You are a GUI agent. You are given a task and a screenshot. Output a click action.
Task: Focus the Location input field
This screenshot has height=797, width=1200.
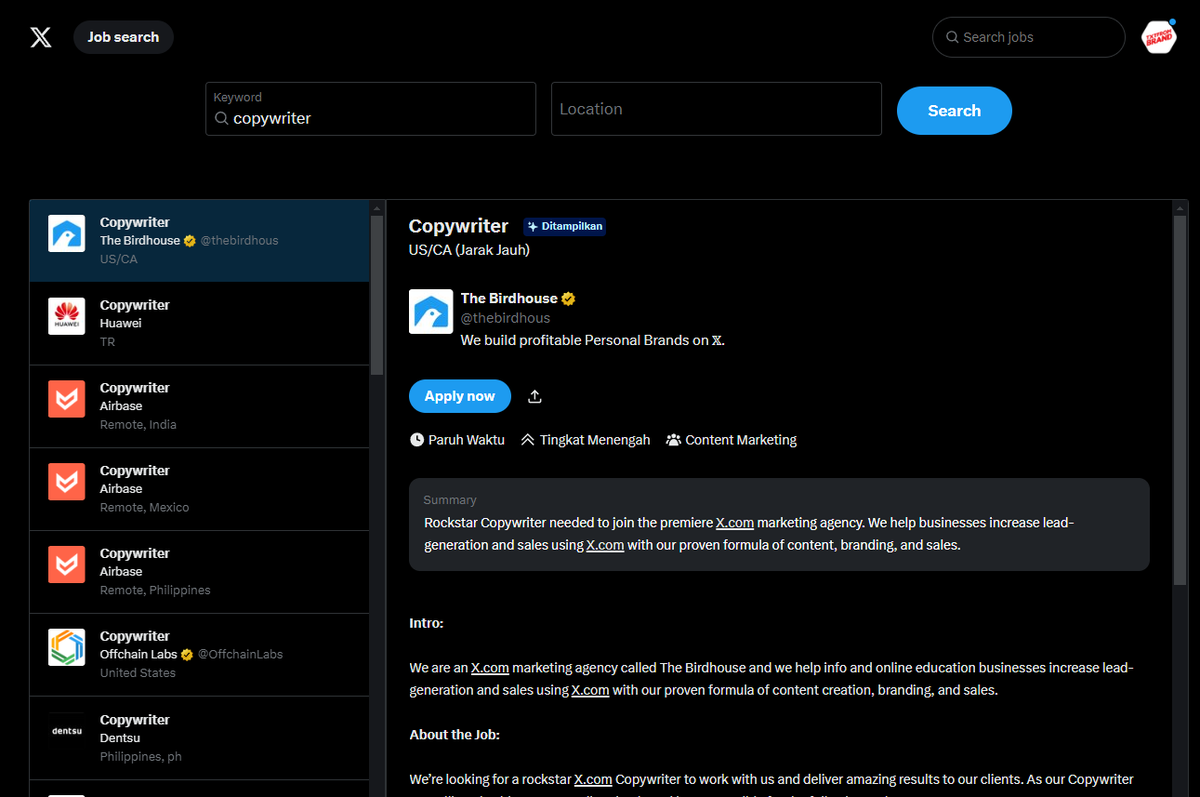716,109
